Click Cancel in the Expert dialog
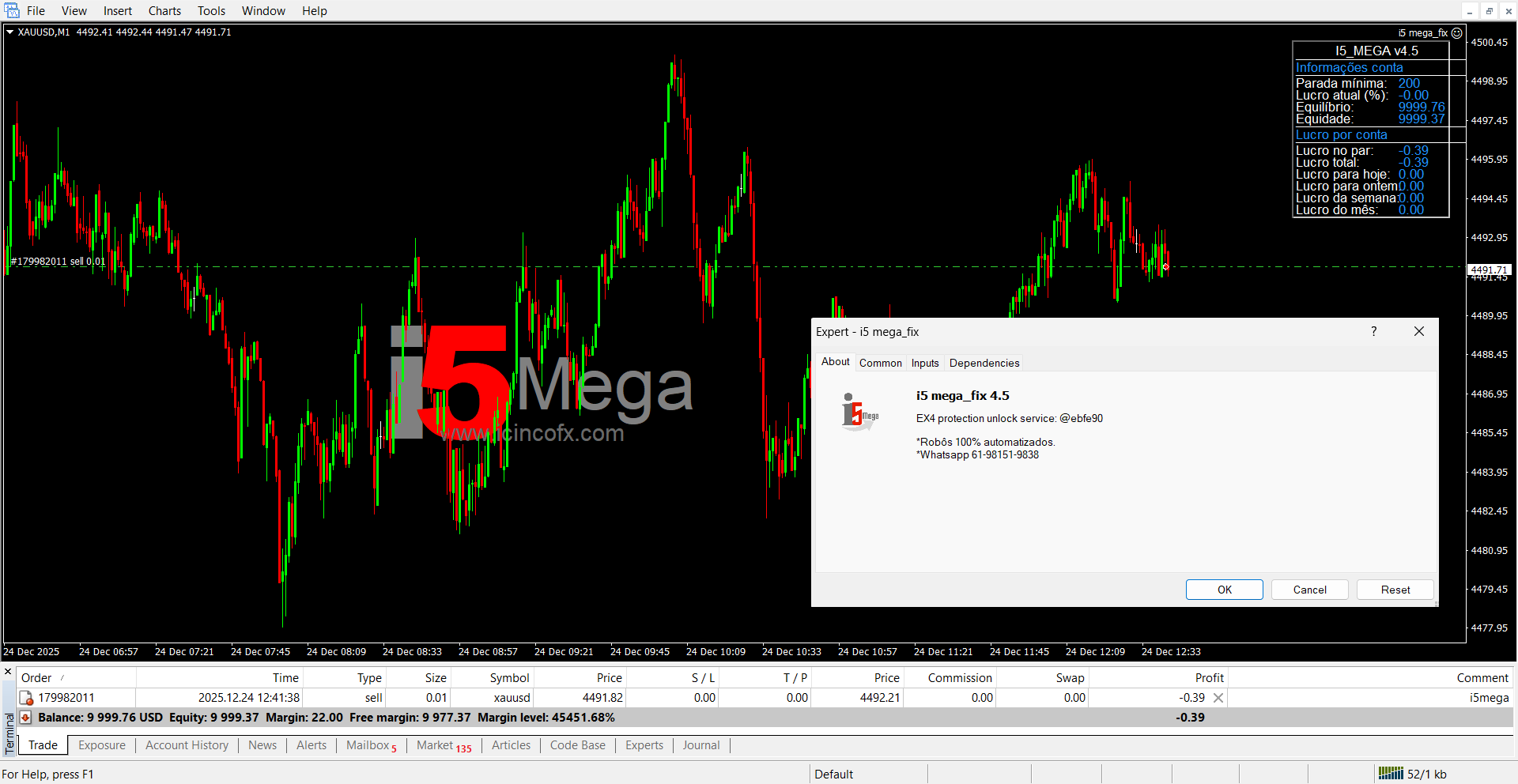 1309,590
